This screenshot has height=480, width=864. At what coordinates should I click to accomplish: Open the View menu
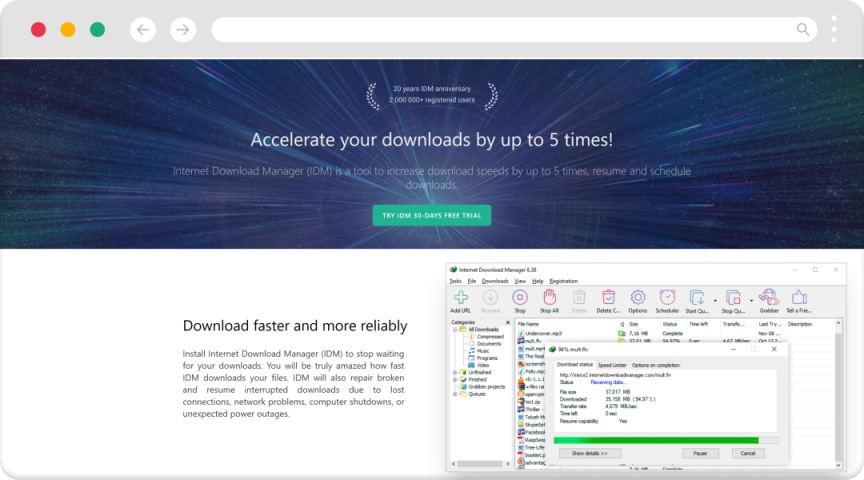(x=520, y=281)
